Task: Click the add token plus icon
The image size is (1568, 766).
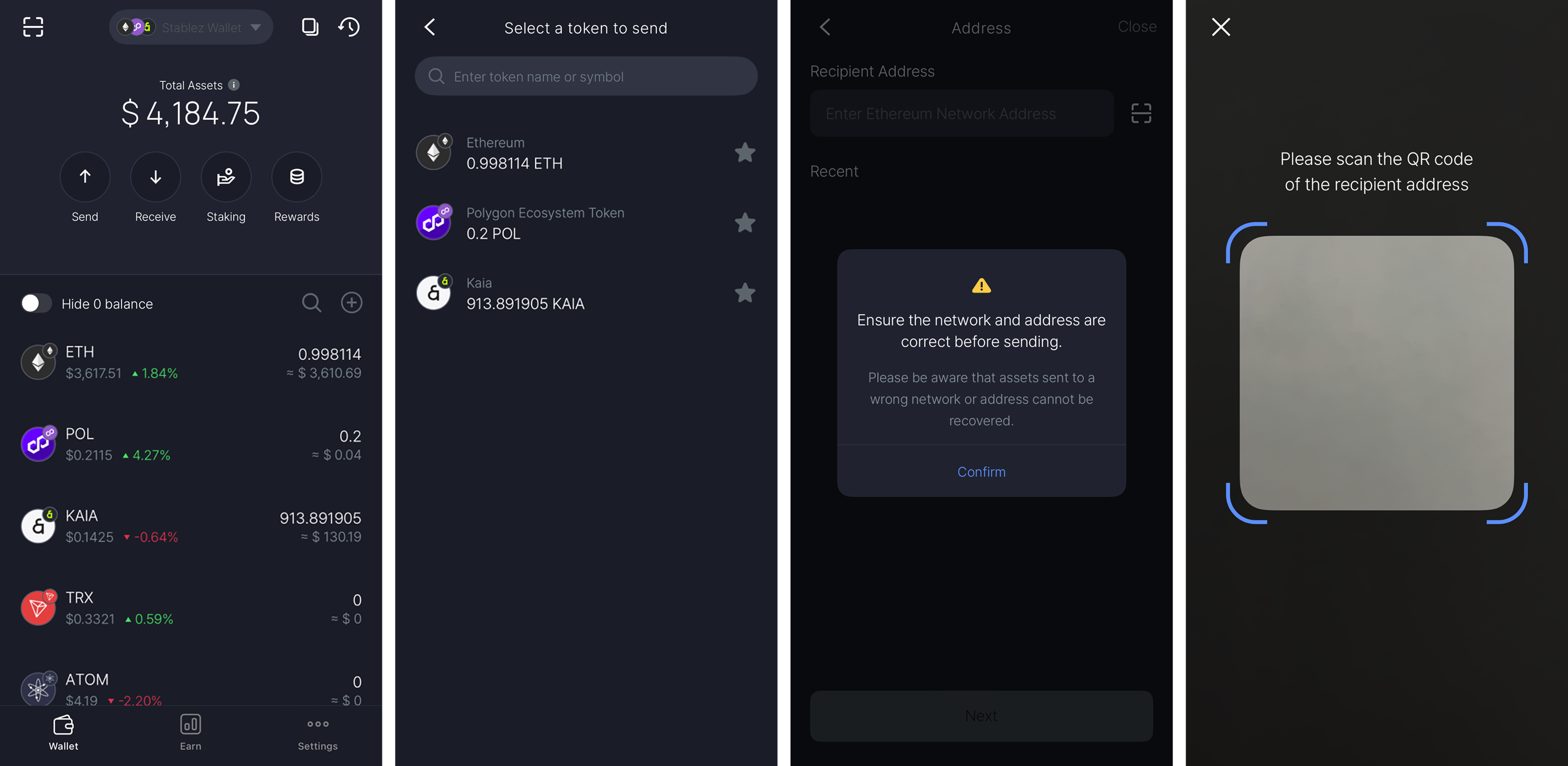Action: [x=351, y=303]
